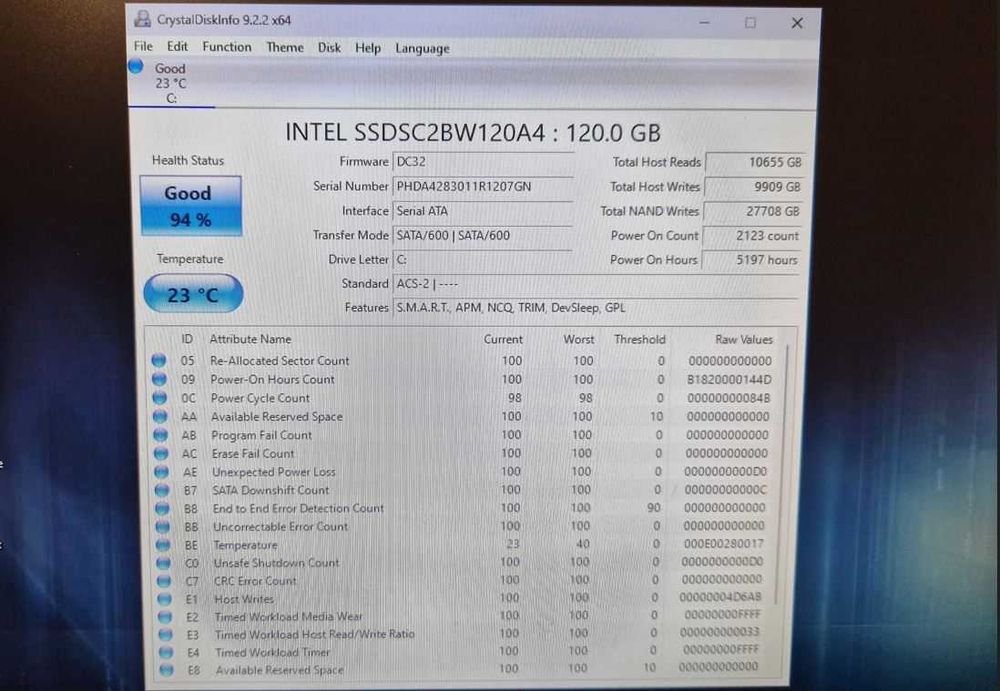
Task: Click the Serial Number field
Action: (x=483, y=186)
